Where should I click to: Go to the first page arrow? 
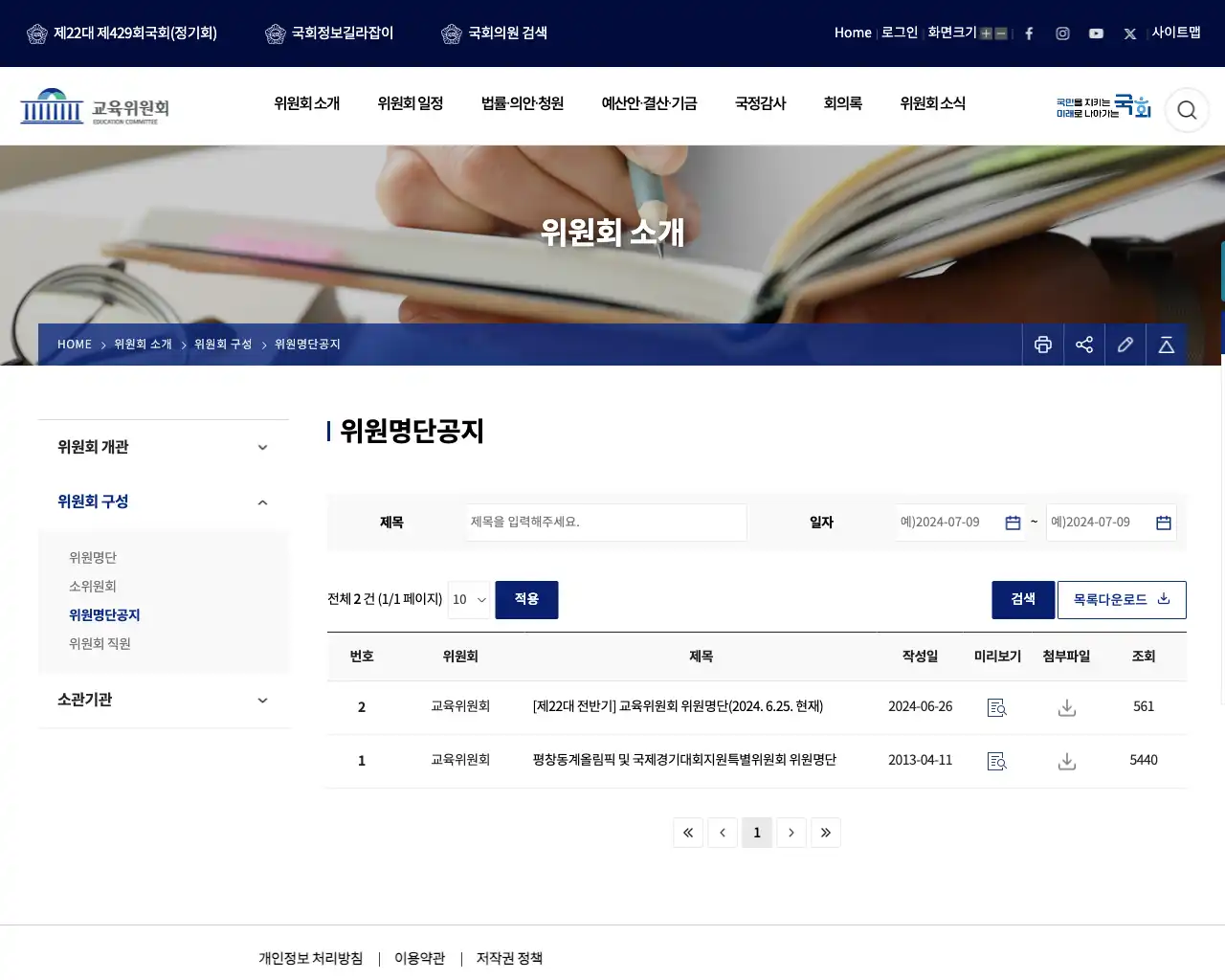[688, 833]
